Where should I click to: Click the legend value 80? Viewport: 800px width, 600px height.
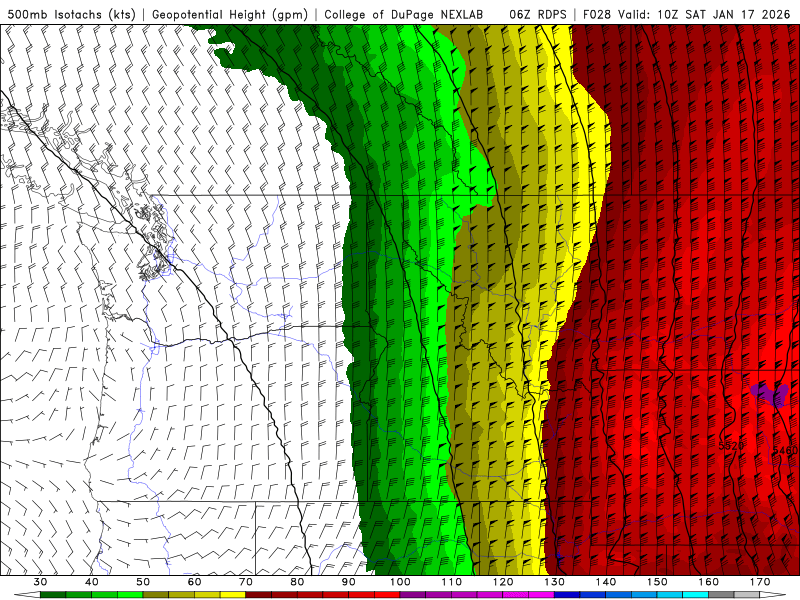point(297,582)
